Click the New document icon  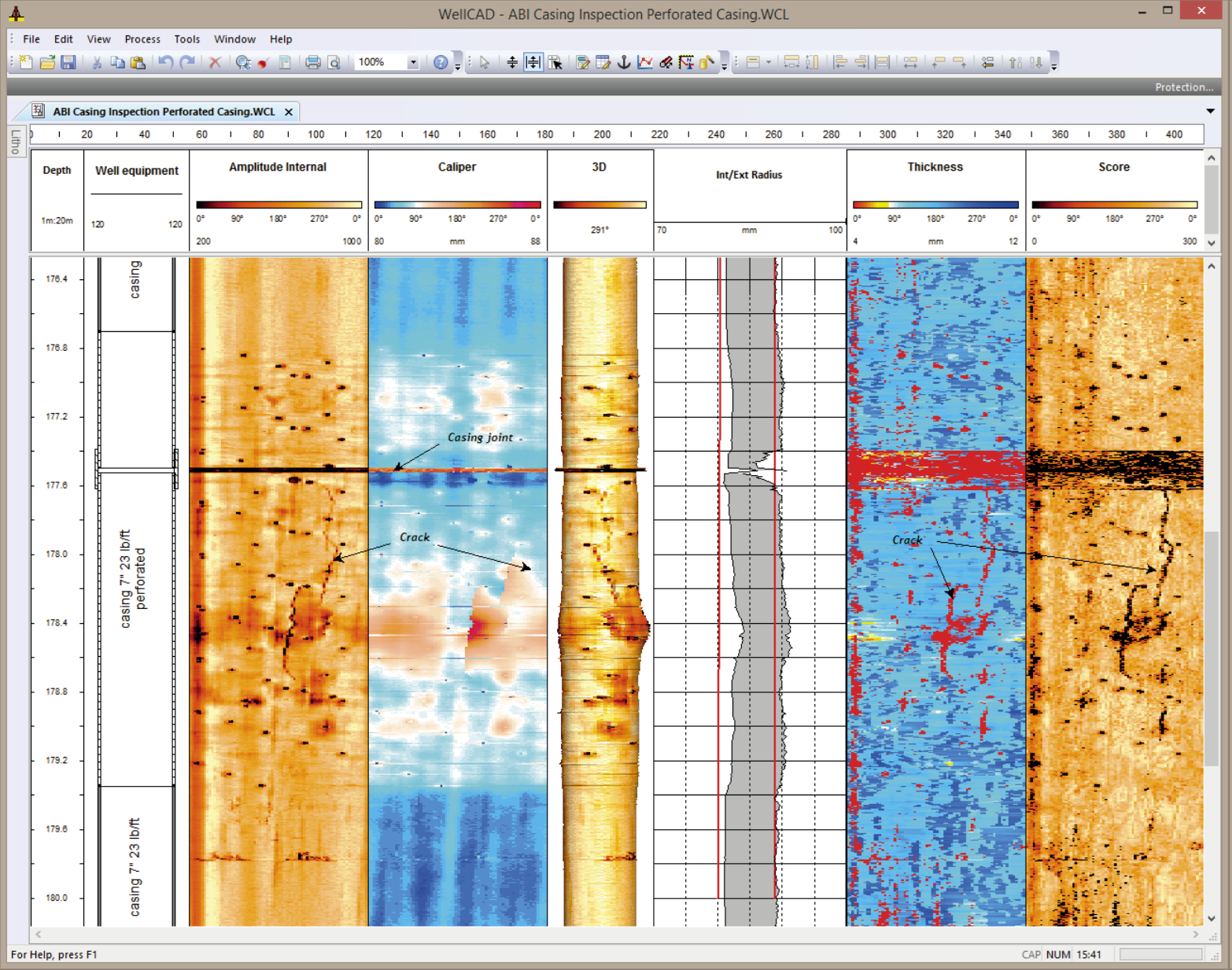click(26, 62)
